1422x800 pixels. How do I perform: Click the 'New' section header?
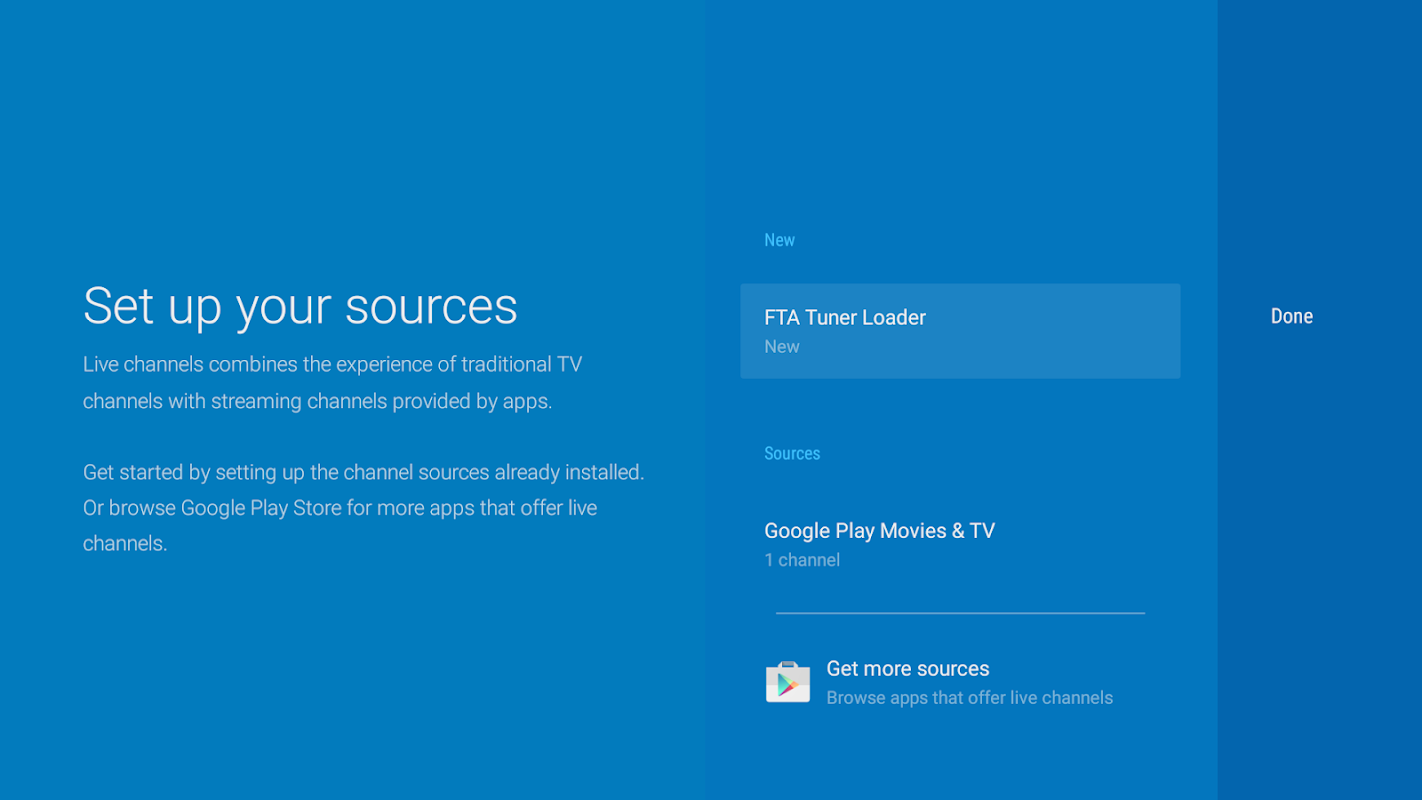[x=779, y=240]
